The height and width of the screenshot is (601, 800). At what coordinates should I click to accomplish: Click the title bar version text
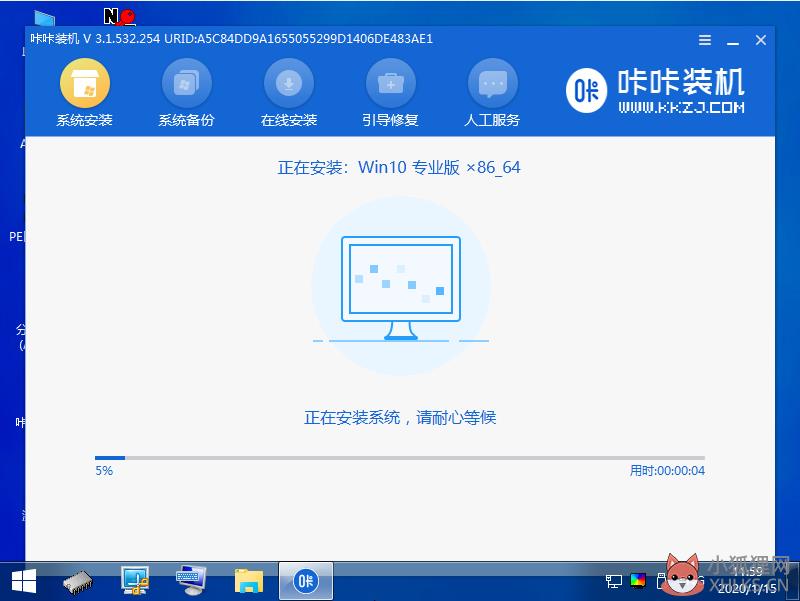click(x=231, y=39)
